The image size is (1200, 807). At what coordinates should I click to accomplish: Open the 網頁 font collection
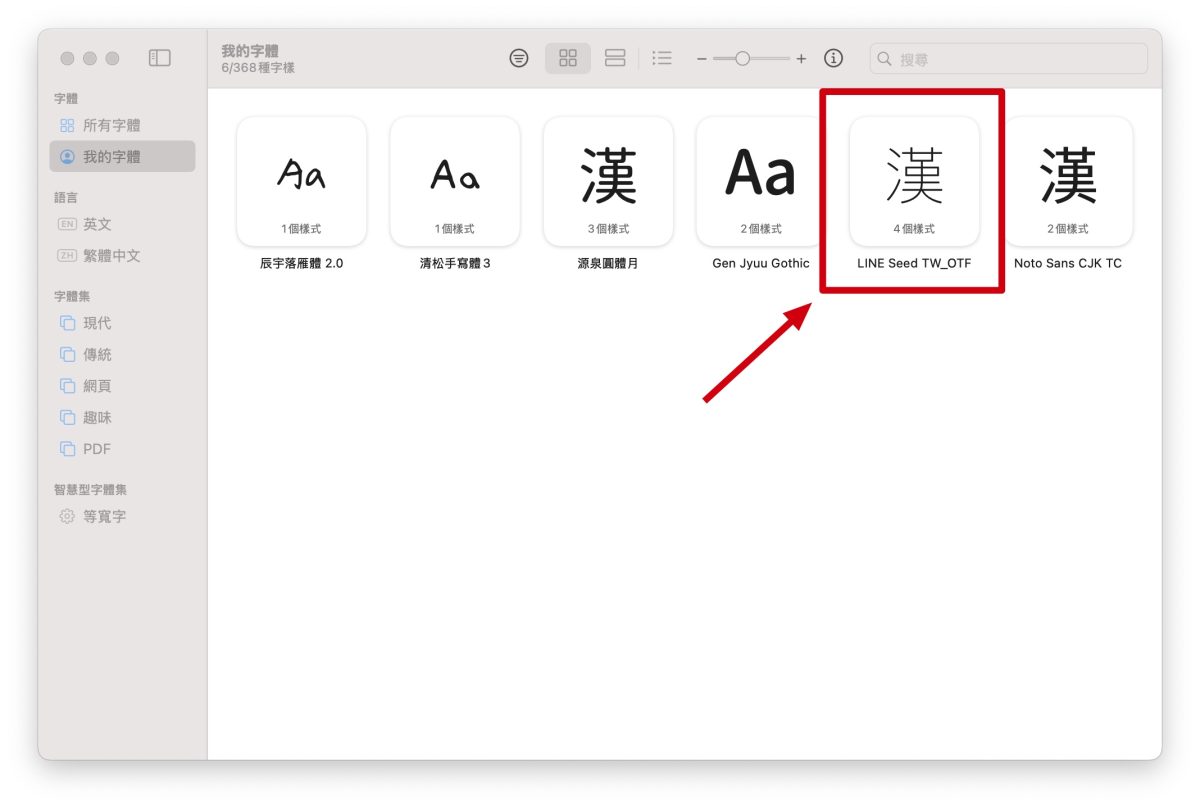tap(122, 386)
